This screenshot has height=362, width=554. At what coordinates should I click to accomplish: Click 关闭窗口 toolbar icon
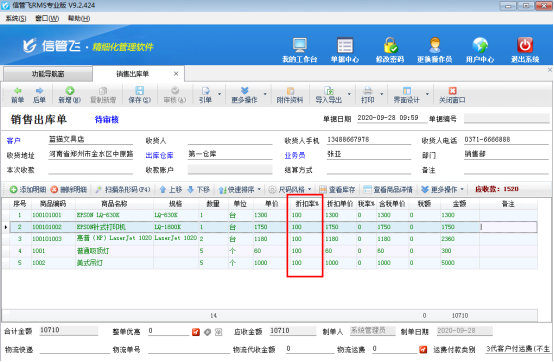pyautogui.click(x=452, y=91)
